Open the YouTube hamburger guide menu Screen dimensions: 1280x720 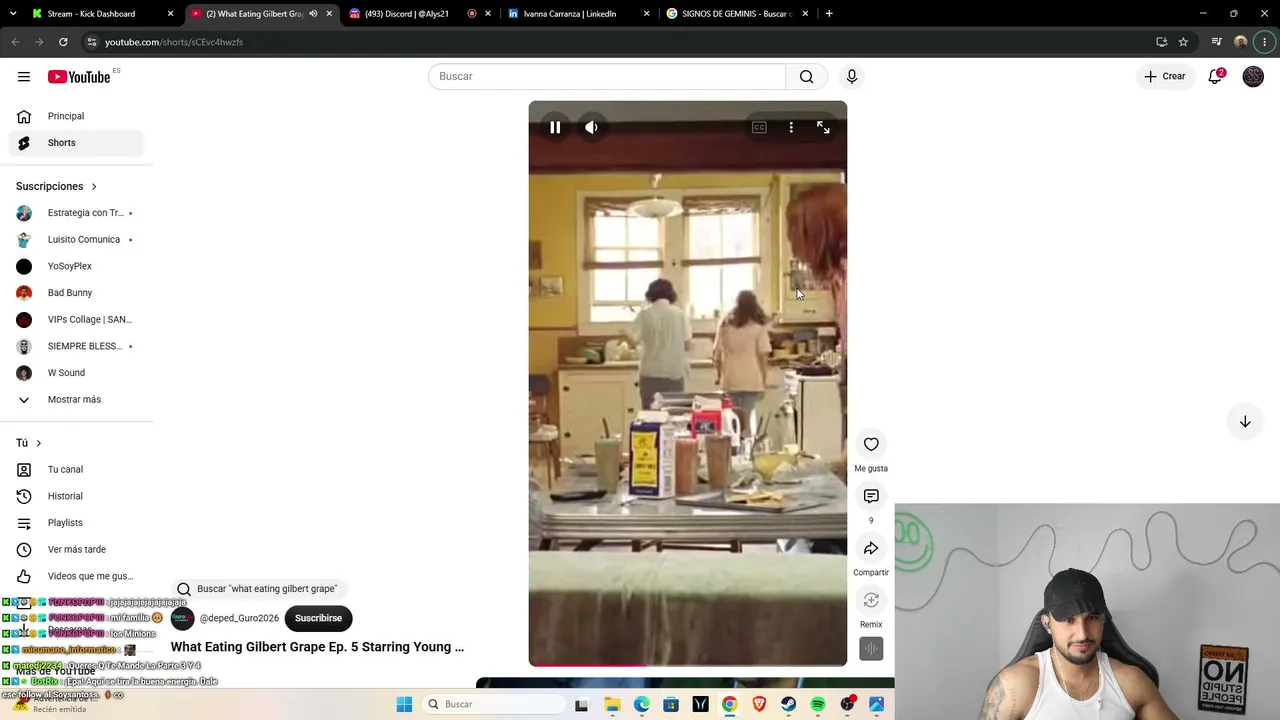click(x=24, y=77)
